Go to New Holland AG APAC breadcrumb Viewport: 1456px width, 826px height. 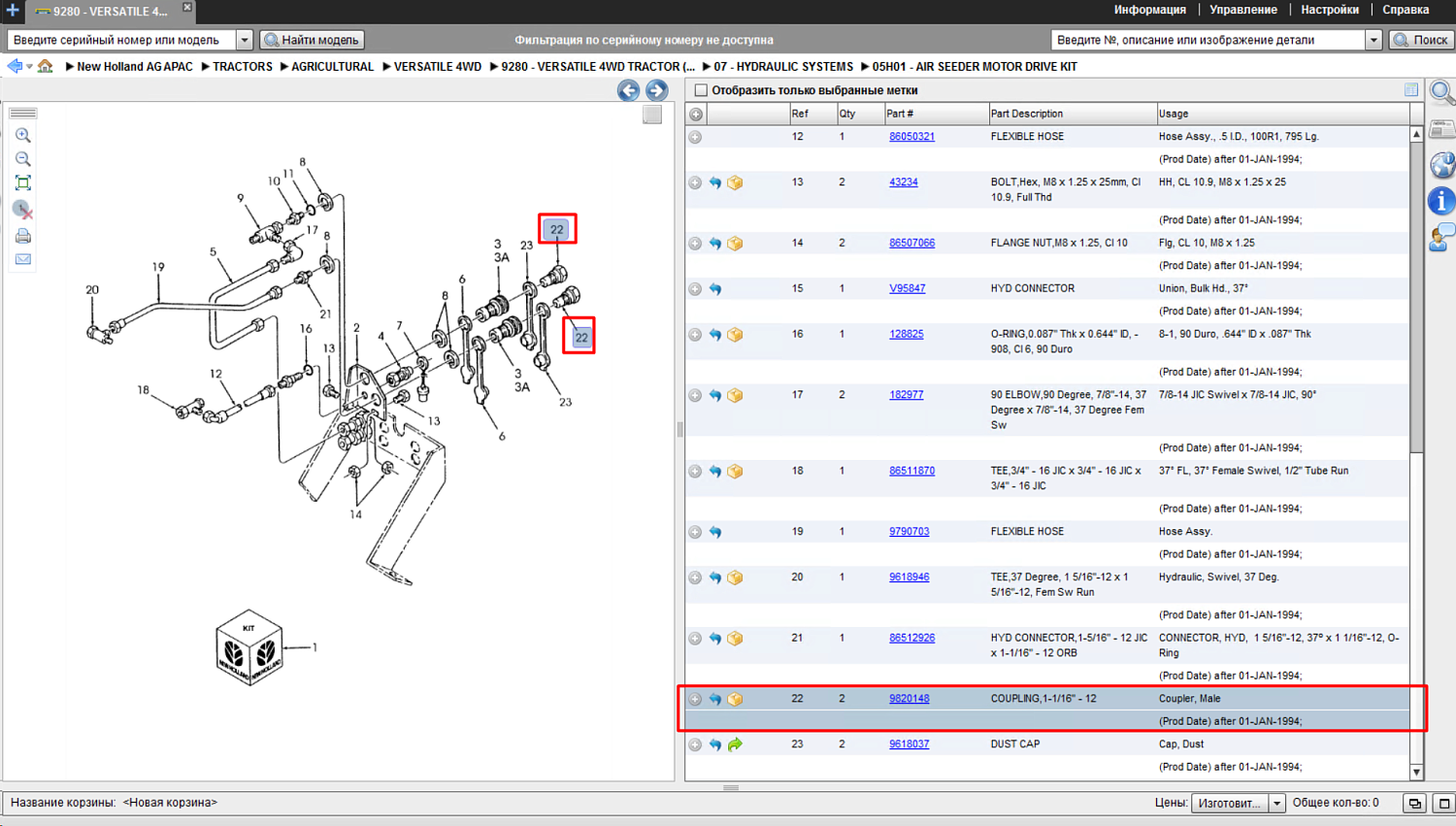point(135,67)
